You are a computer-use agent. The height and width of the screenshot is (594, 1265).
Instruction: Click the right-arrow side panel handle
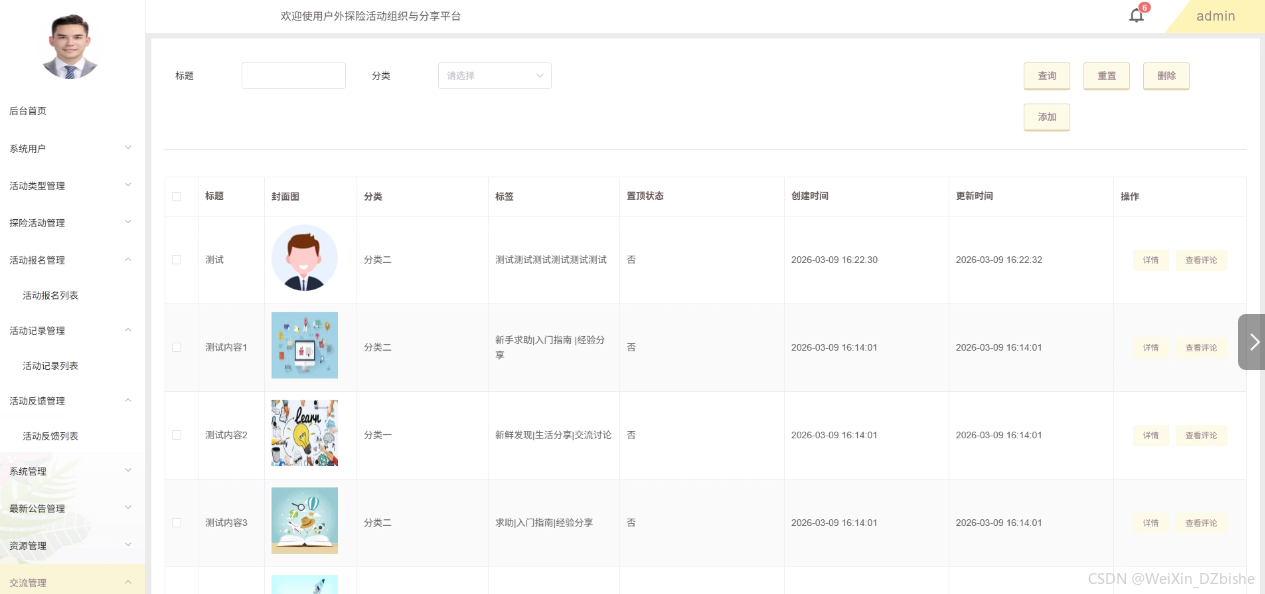(x=1252, y=342)
